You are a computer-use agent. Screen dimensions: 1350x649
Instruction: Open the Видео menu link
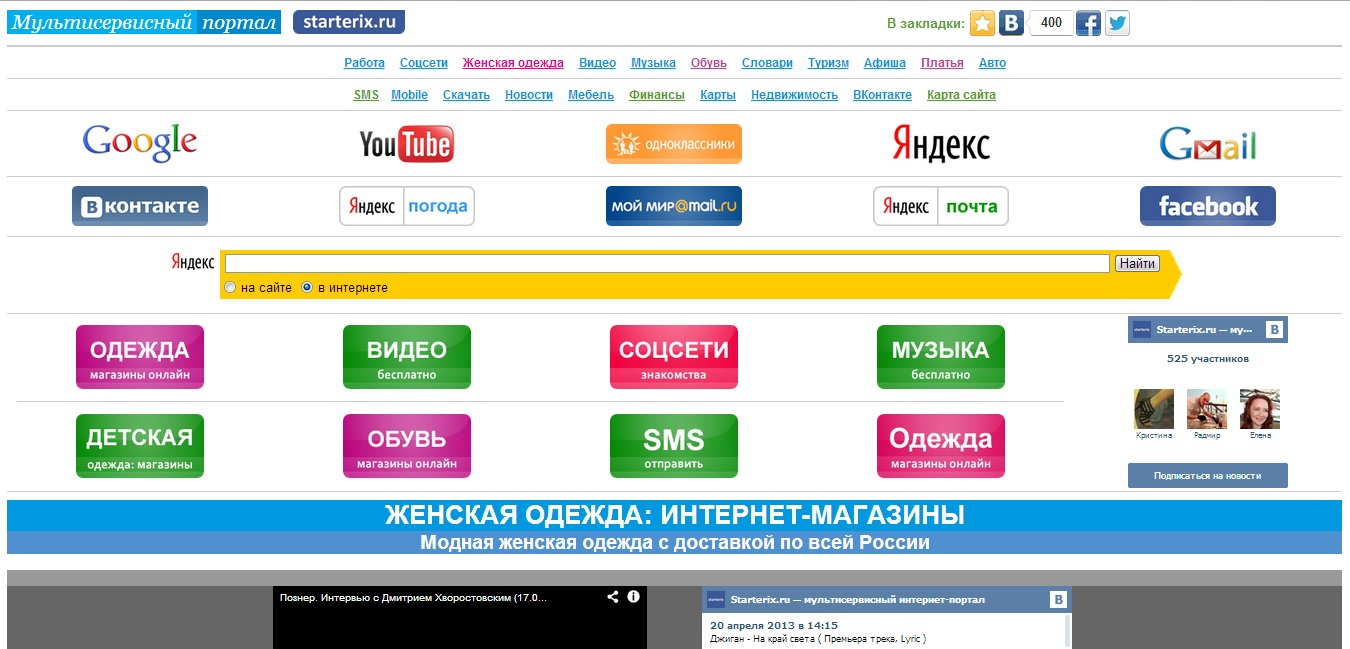tap(597, 63)
